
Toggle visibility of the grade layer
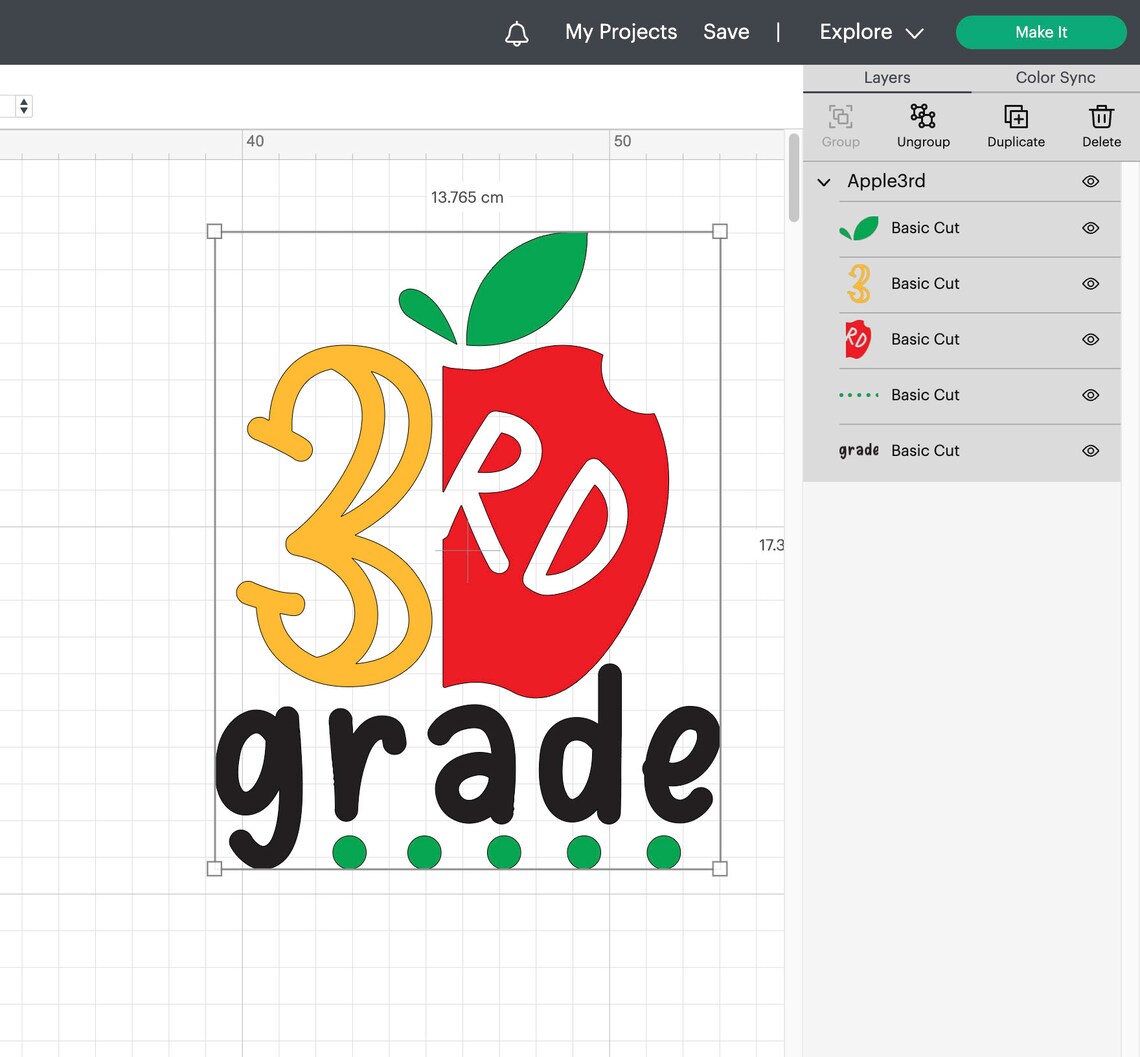pyautogui.click(x=1090, y=450)
